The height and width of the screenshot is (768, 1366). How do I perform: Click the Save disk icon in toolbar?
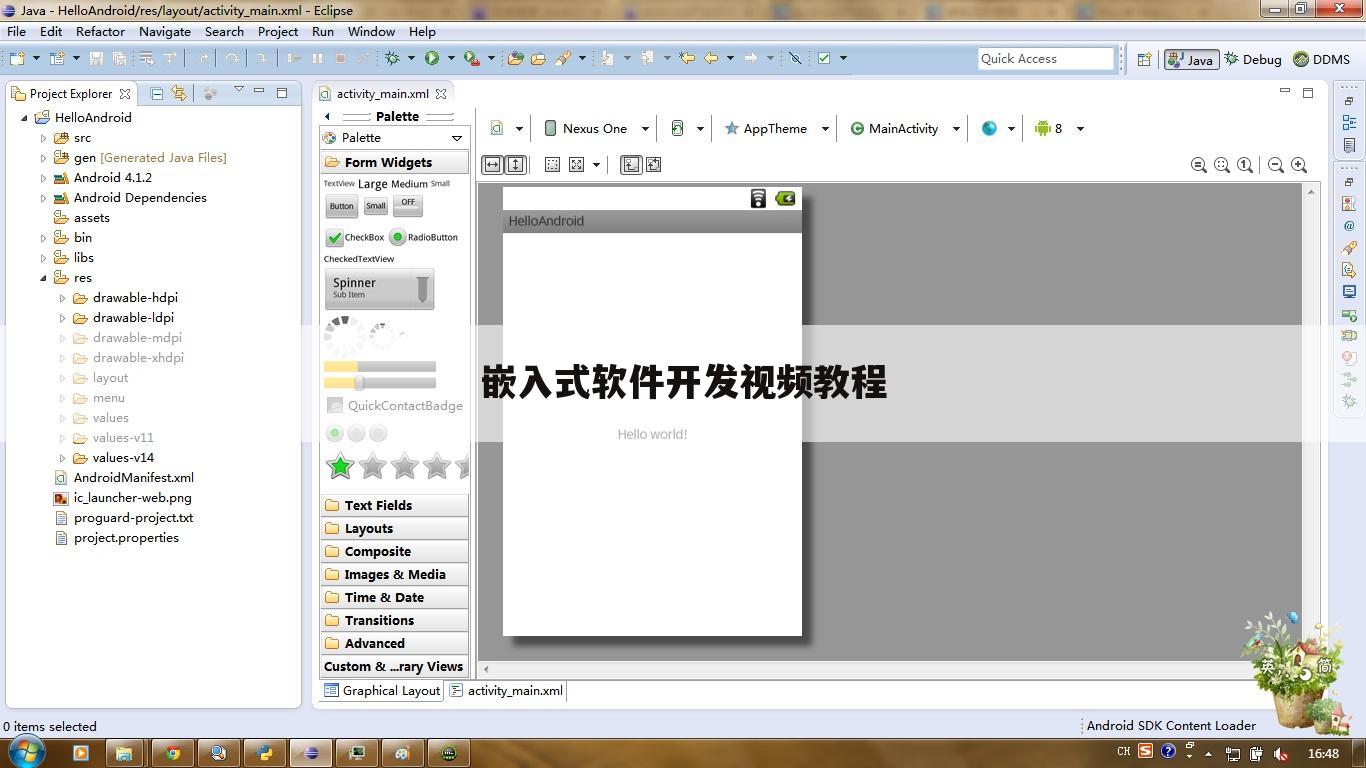(x=97, y=58)
